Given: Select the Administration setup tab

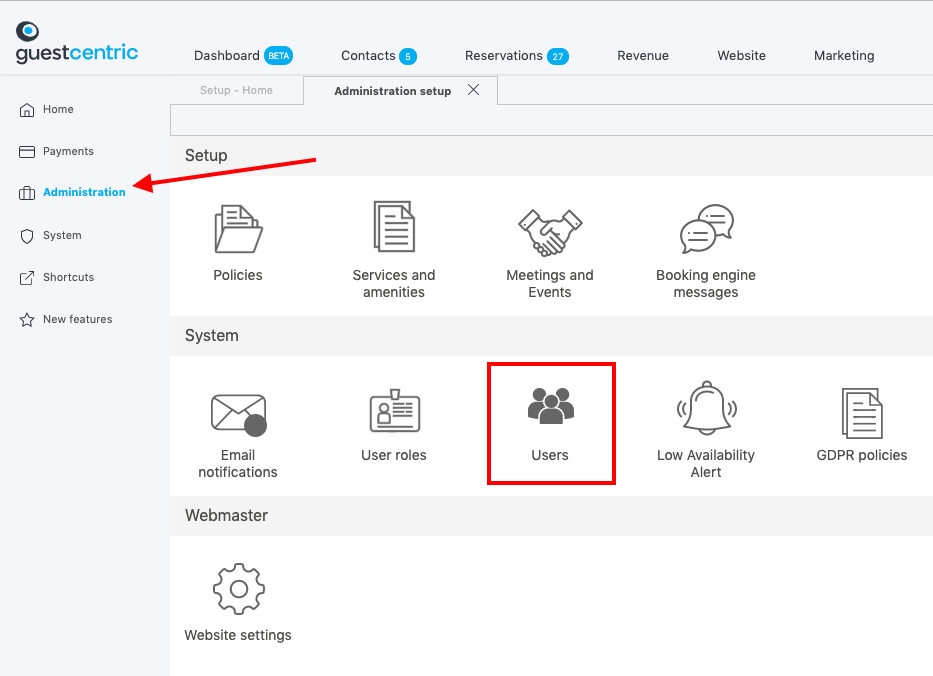Looking at the screenshot, I should 392,91.
